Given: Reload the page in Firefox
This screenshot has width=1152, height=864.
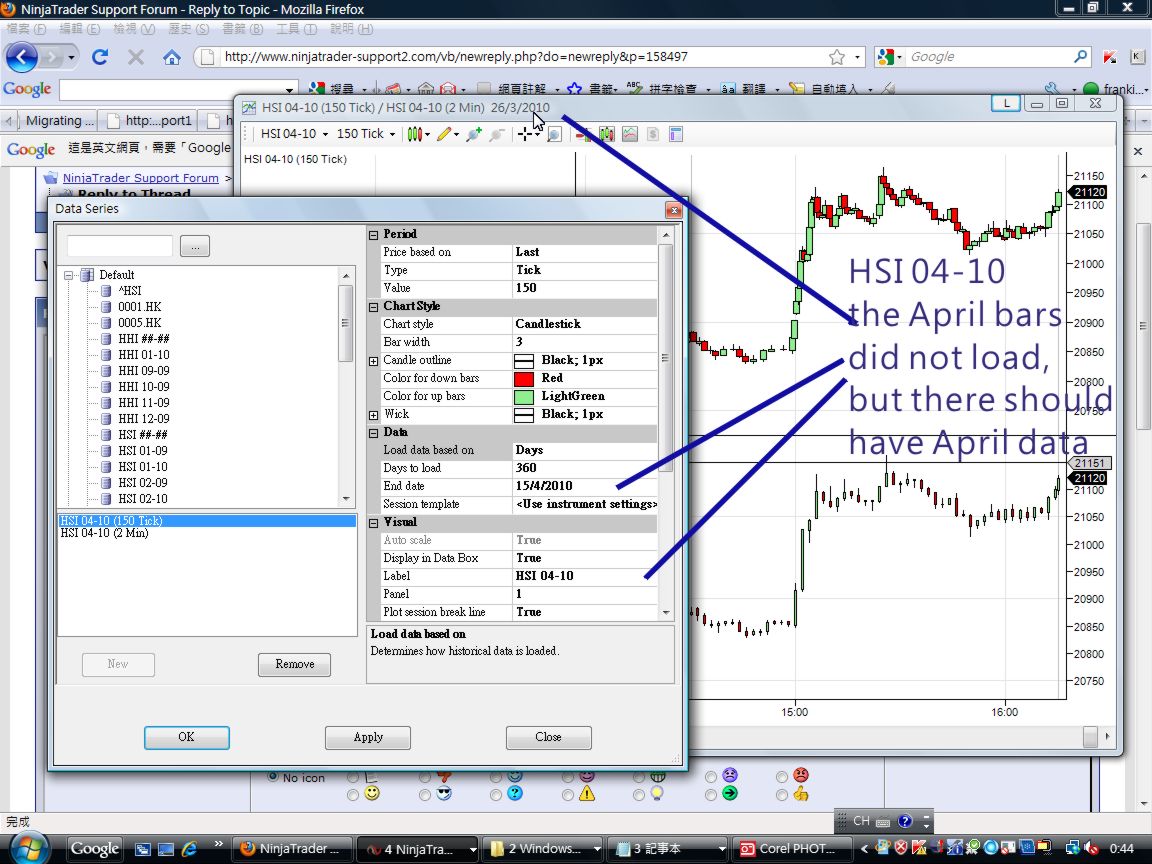Looking at the screenshot, I should 100,57.
